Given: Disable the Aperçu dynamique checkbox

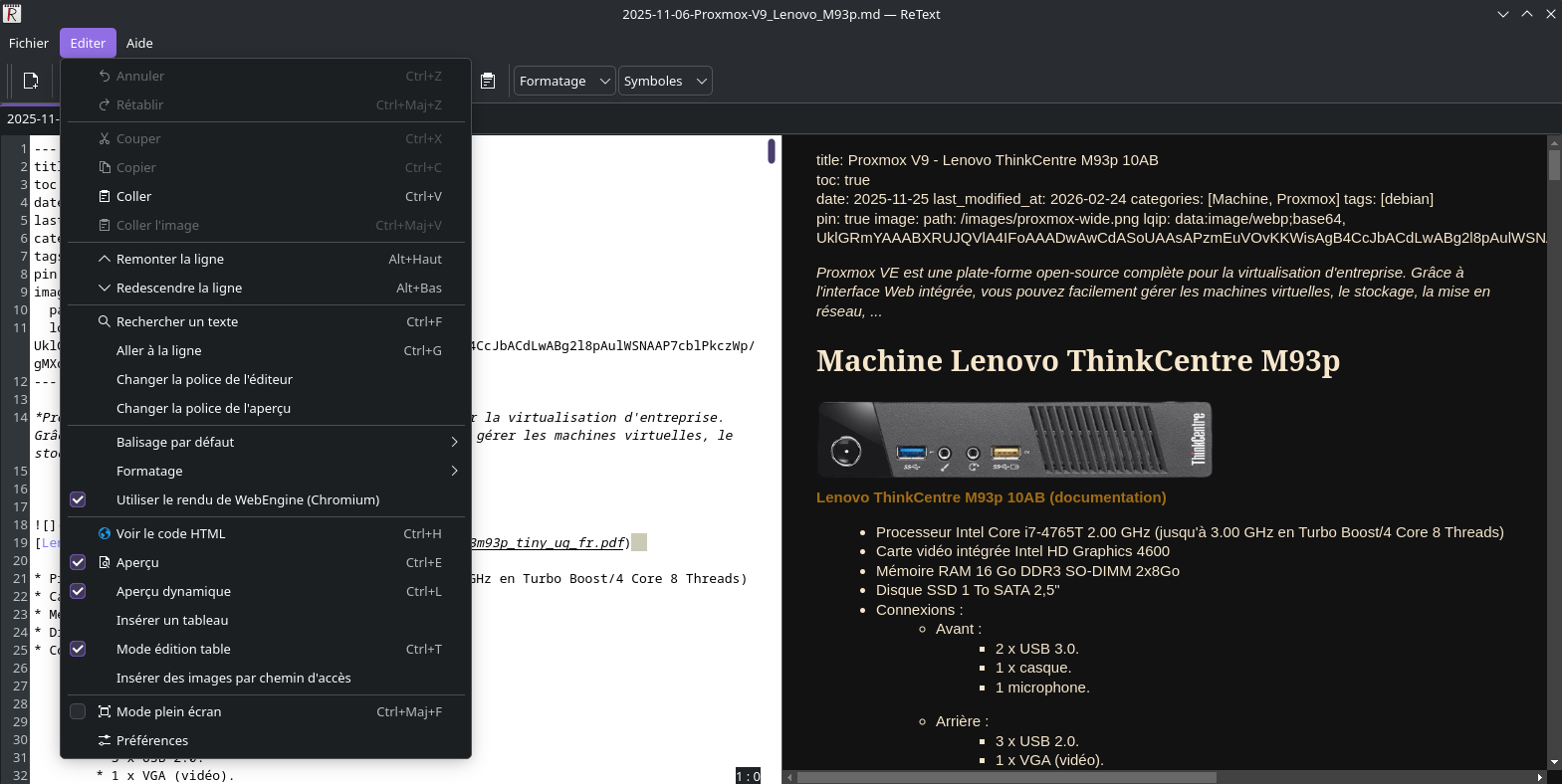Looking at the screenshot, I should coord(78,592).
